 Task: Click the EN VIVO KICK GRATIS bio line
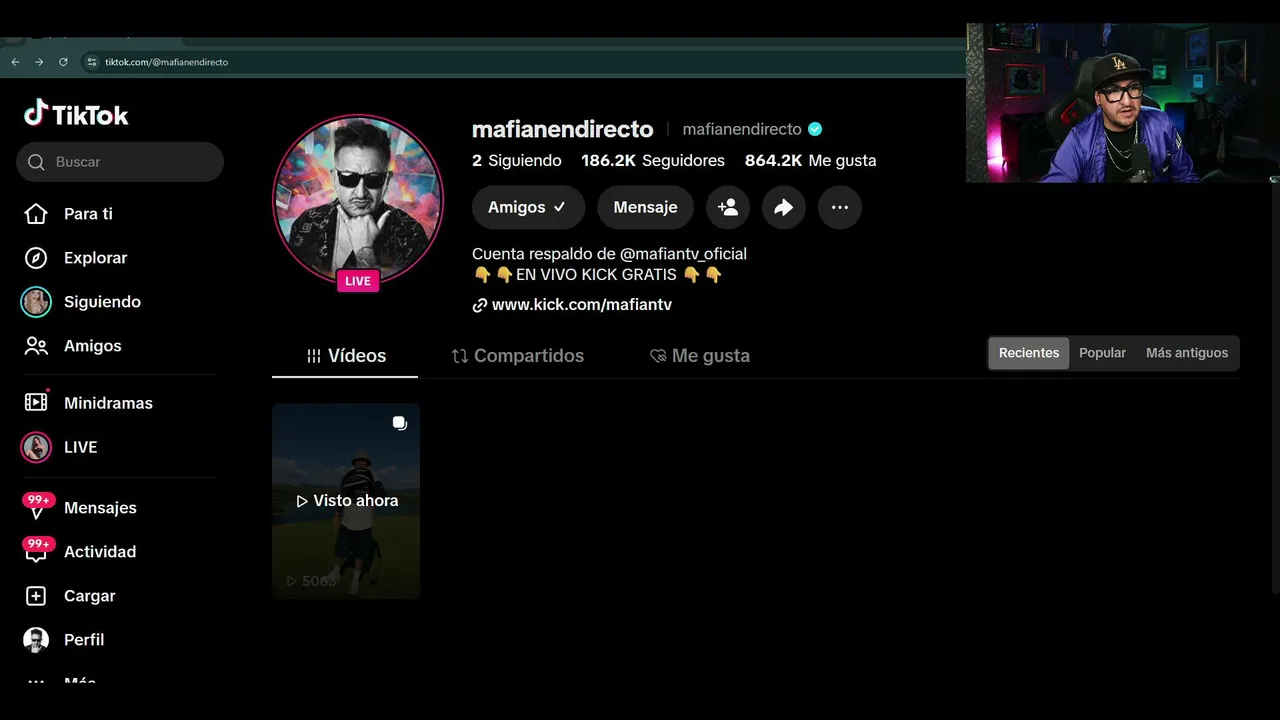597,274
